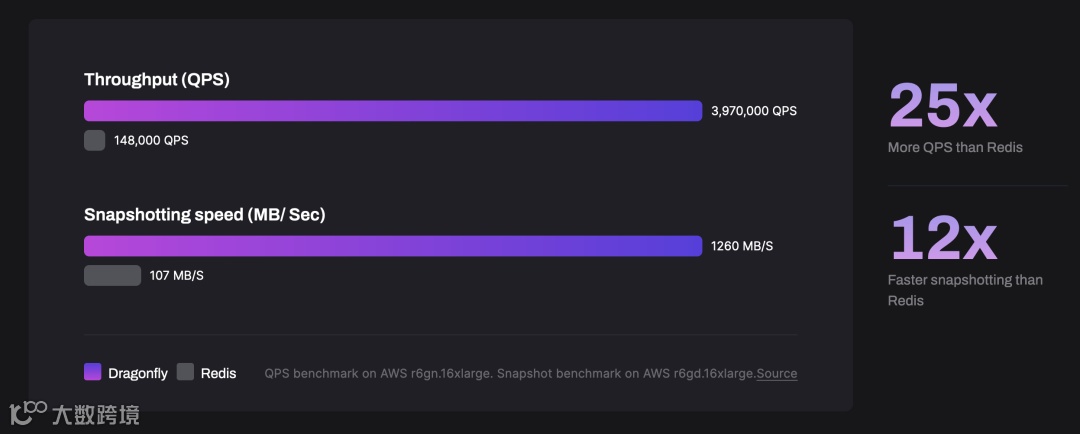Click the Dragonfly throughput bar
1080x434 pixels.
coord(393,111)
